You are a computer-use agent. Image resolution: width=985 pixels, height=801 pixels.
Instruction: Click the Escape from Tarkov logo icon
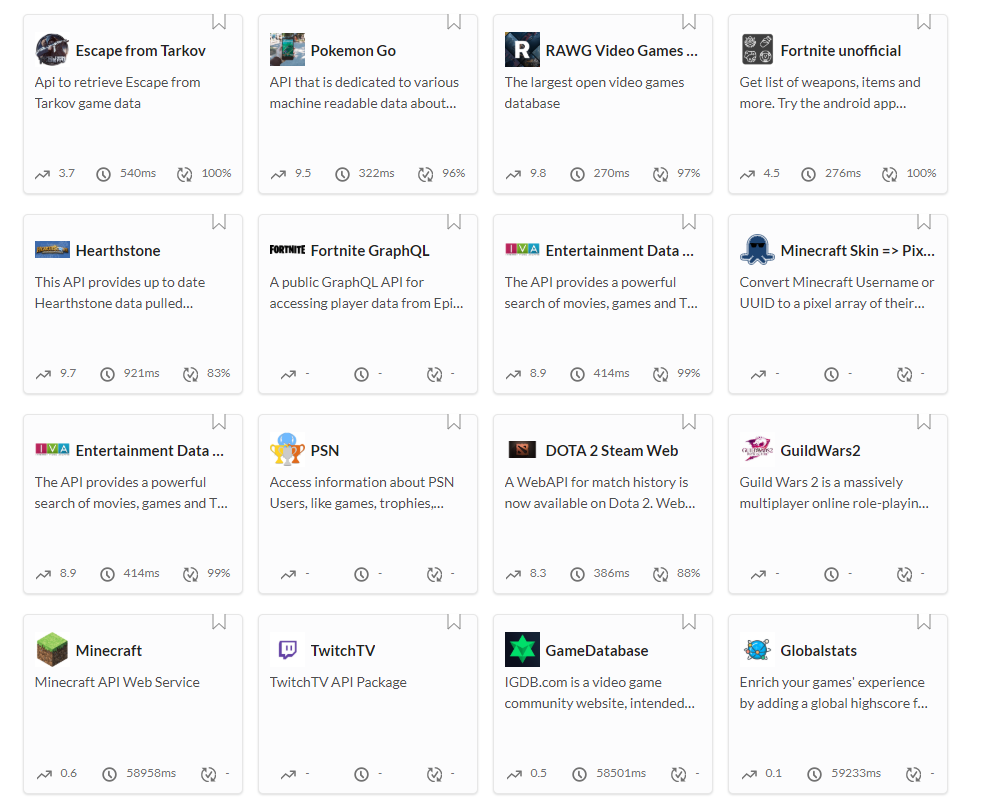(x=52, y=50)
